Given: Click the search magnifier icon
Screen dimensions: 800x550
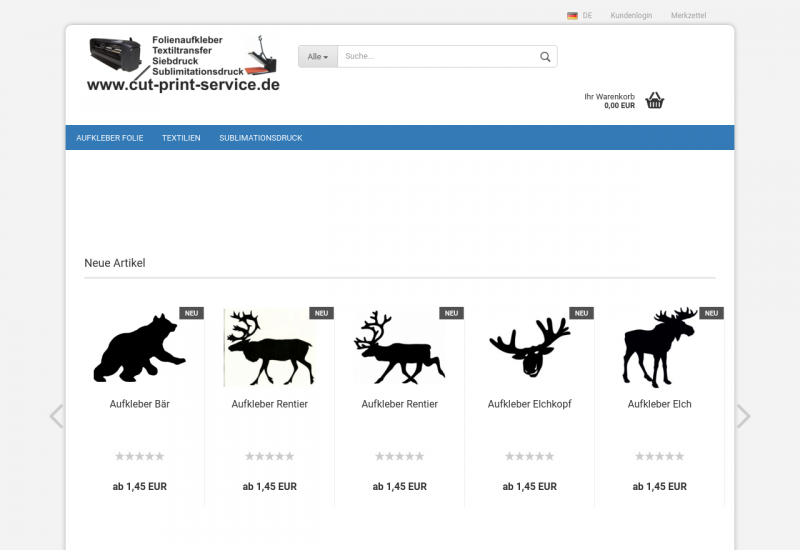Looking at the screenshot, I should point(545,57).
